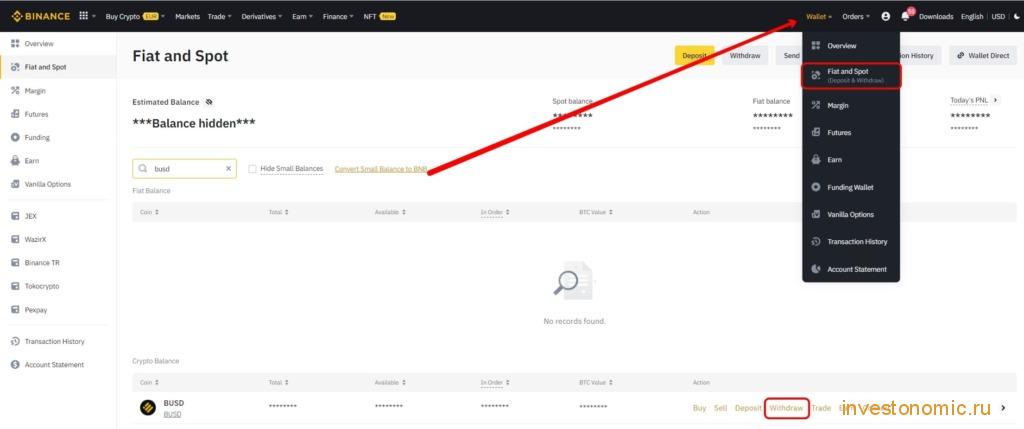Click Account Statement icon in Wallet dropdown
The image size is (1024, 429).
pyautogui.click(x=815, y=269)
